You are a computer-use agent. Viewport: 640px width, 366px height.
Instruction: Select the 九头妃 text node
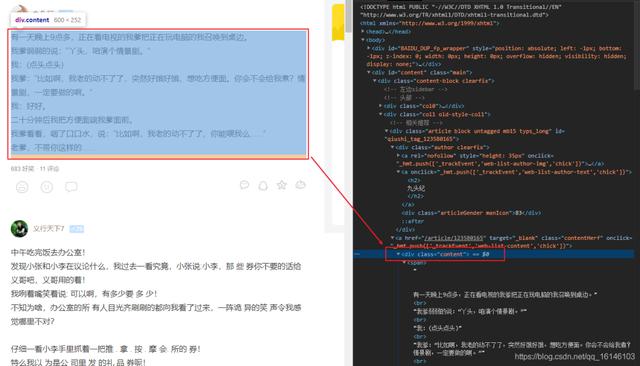coord(416,188)
